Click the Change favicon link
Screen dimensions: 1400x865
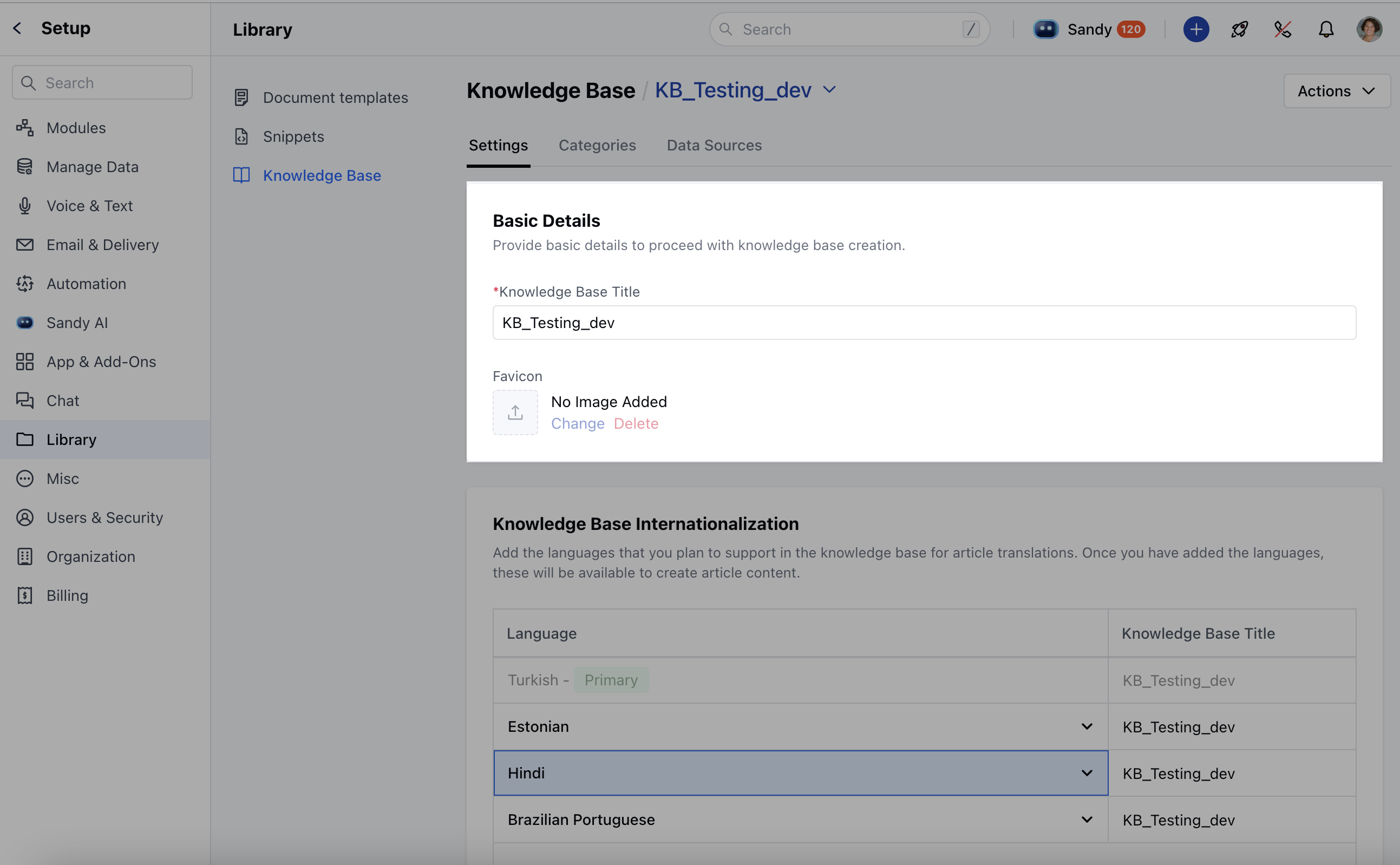[577, 423]
